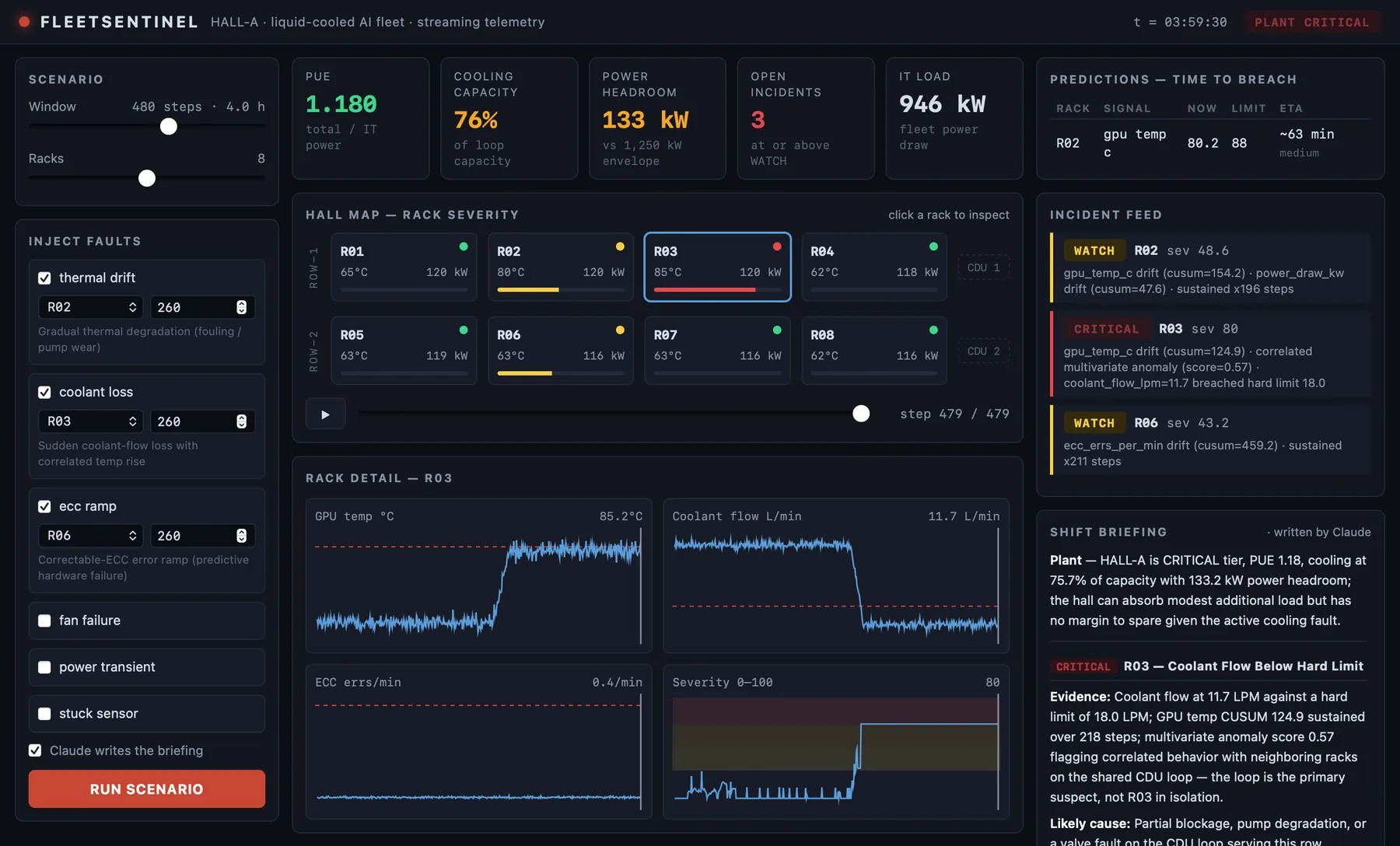Enable the stuck sensor fault

[x=44, y=714]
